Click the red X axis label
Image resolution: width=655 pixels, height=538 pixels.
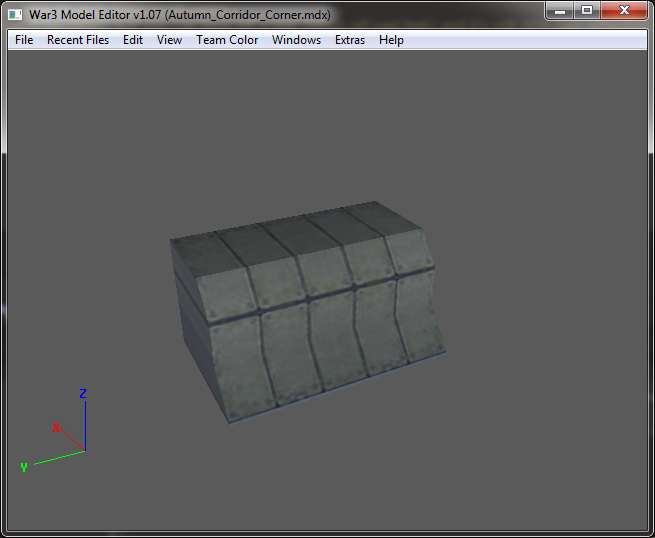[56, 428]
